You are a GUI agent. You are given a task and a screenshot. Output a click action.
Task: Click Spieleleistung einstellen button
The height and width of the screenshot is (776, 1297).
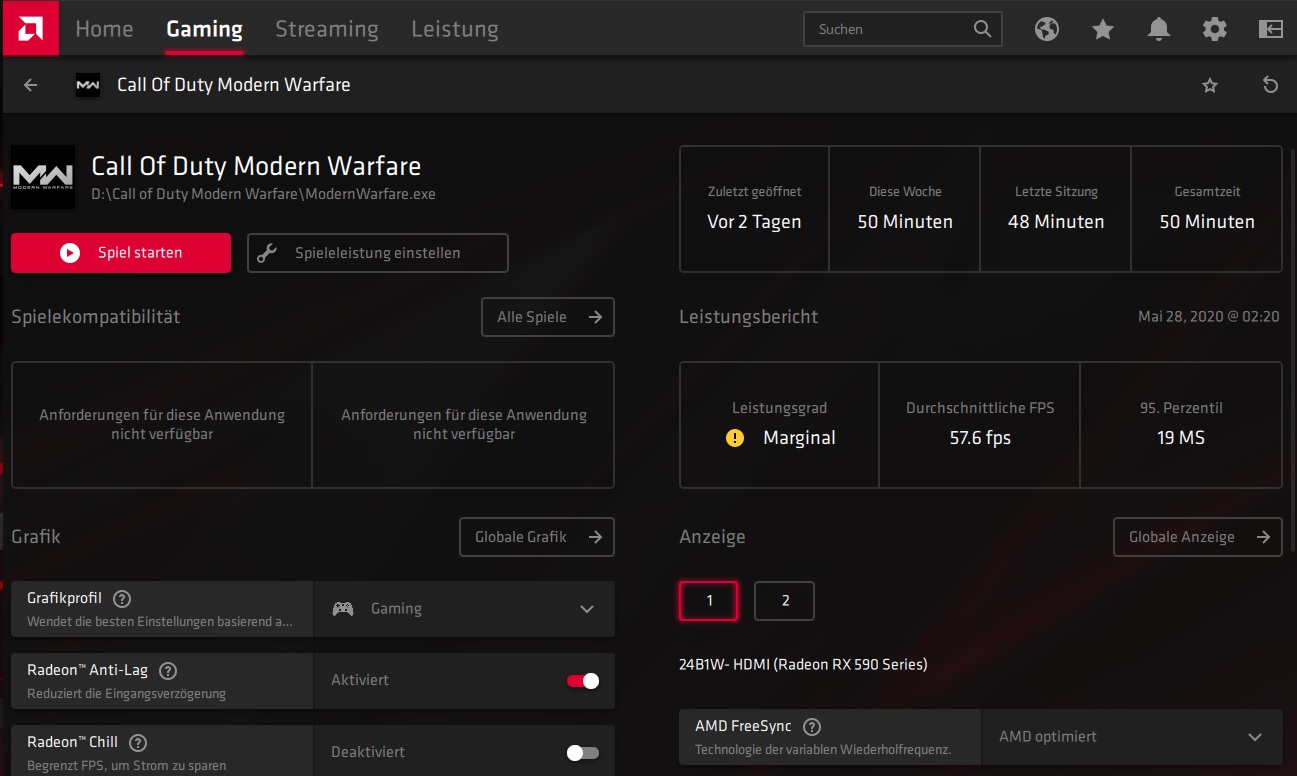click(x=378, y=253)
